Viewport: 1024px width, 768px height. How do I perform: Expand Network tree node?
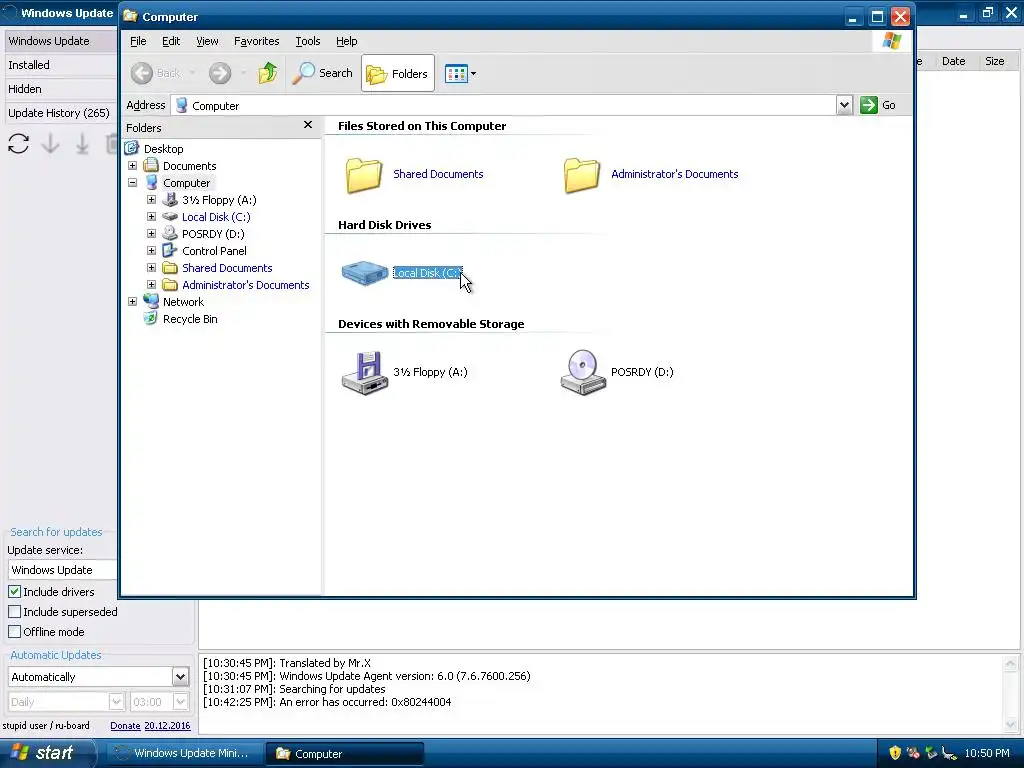tap(133, 302)
